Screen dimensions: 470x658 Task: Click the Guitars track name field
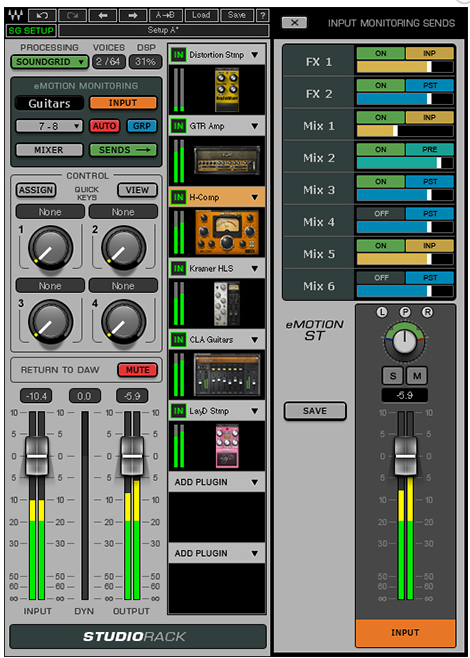[50, 103]
